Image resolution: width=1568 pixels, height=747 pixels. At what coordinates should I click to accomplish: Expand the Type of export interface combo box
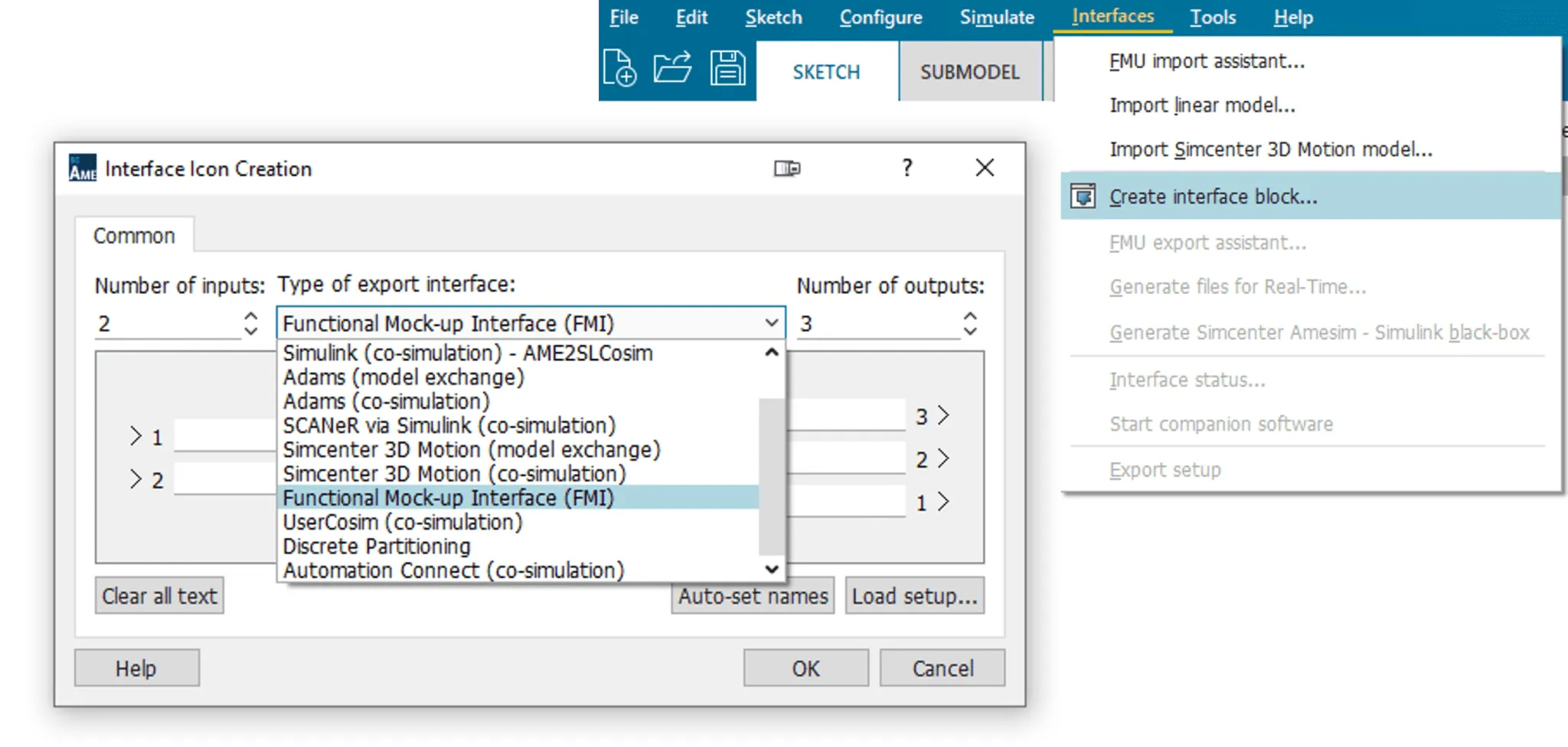531,323
